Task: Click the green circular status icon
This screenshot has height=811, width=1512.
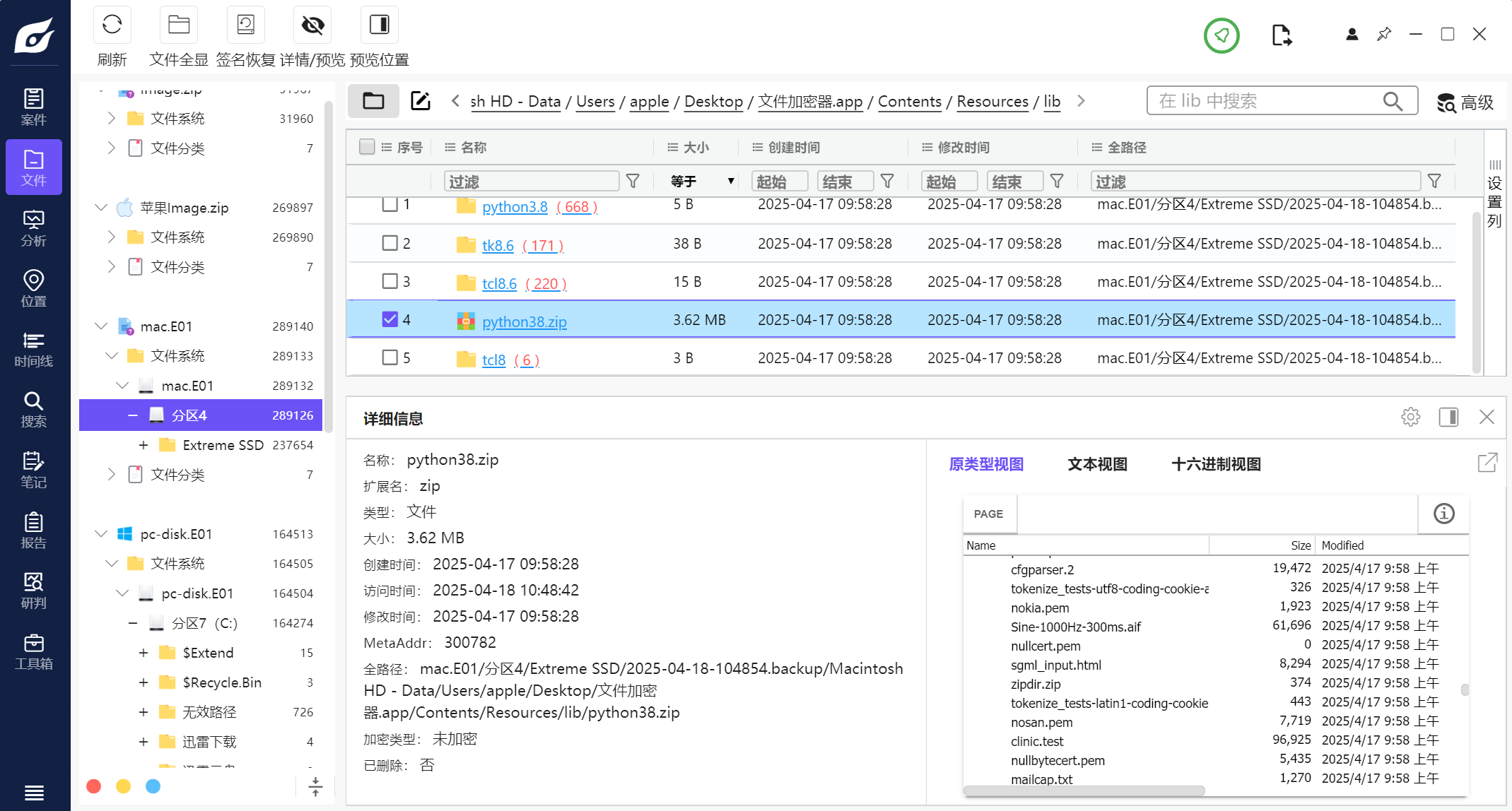Action: pos(1221,35)
